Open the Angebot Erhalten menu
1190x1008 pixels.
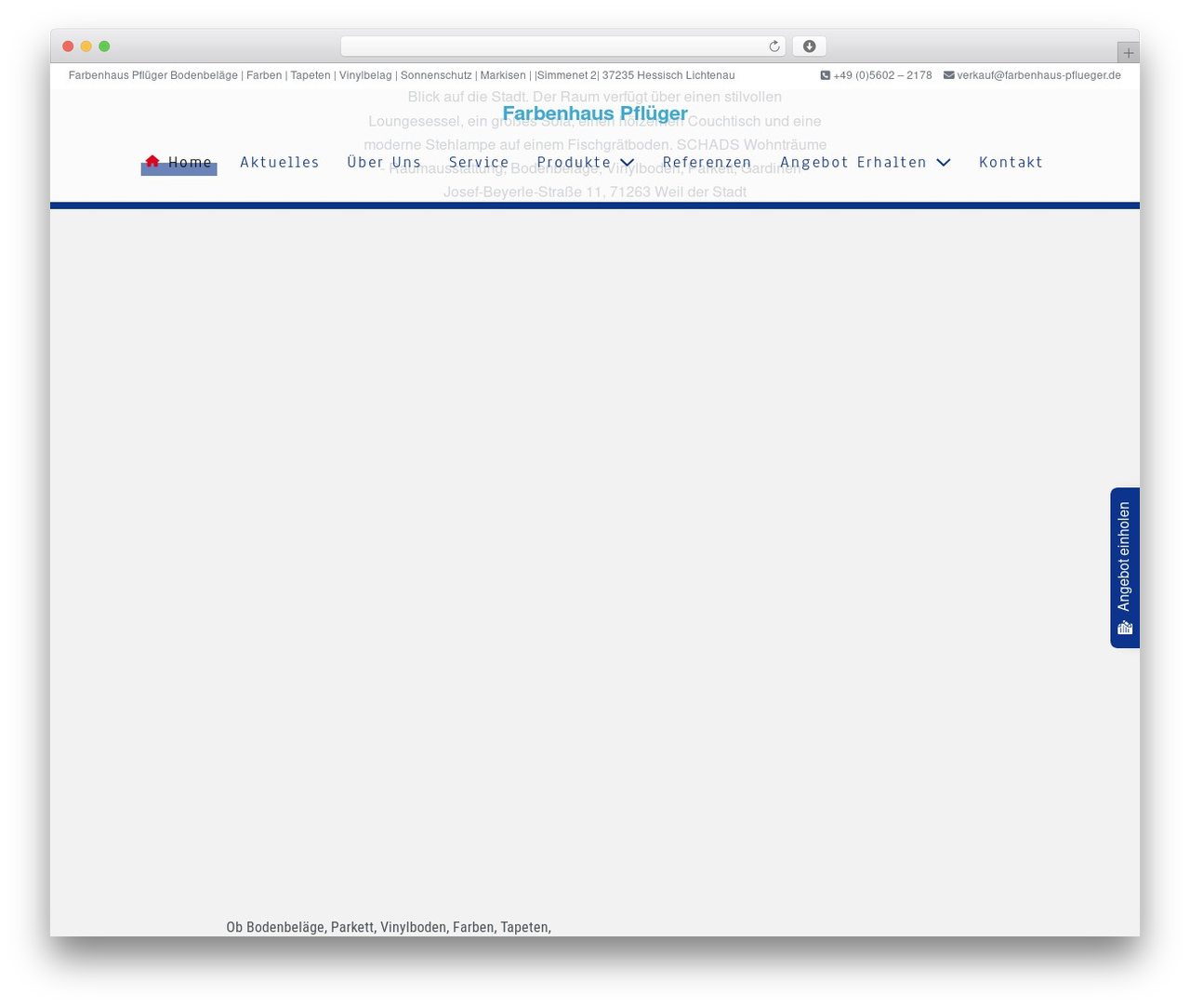[x=853, y=163]
